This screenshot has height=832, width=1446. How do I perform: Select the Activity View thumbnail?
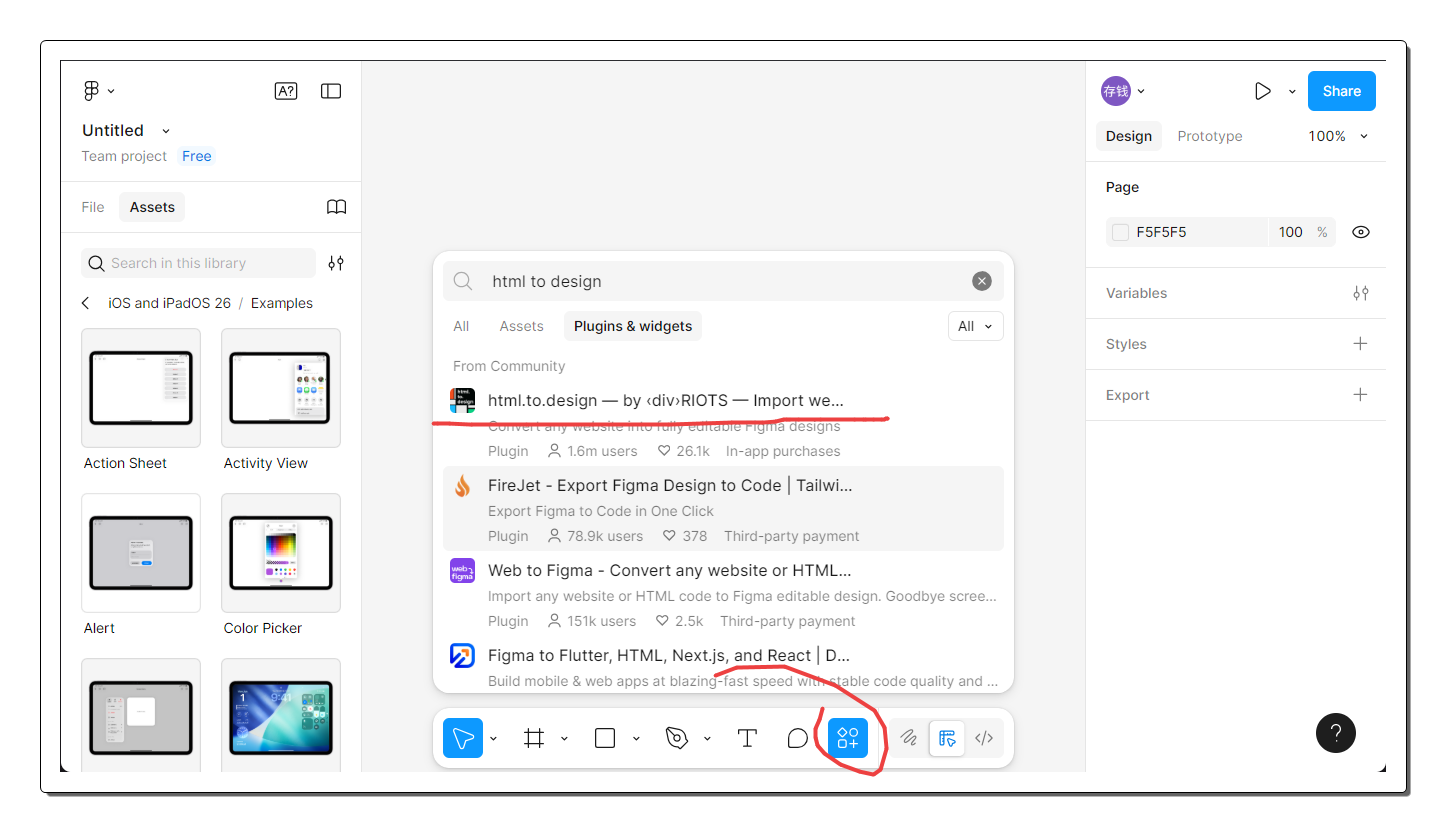(281, 388)
